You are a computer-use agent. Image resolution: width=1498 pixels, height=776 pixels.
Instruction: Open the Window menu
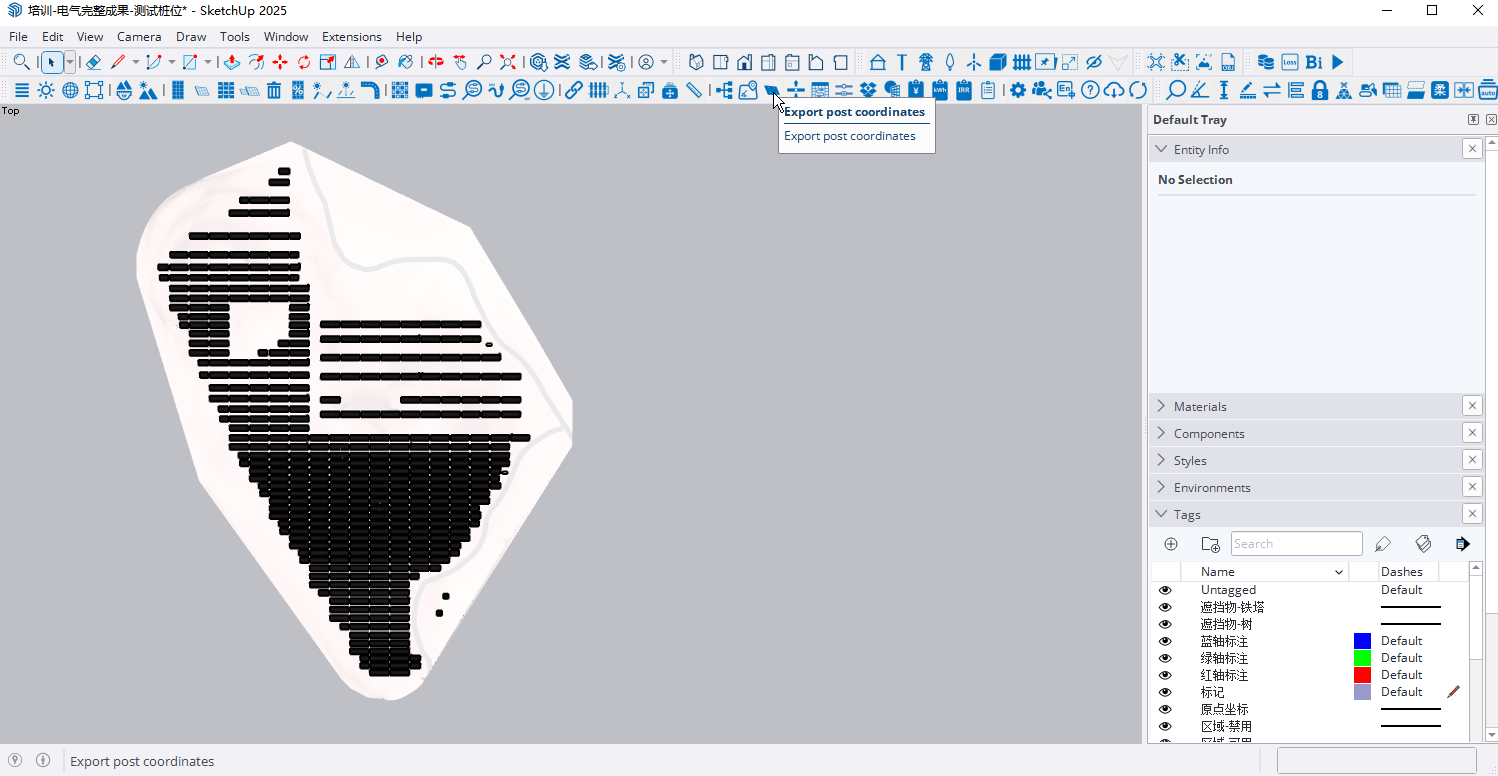[286, 36]
